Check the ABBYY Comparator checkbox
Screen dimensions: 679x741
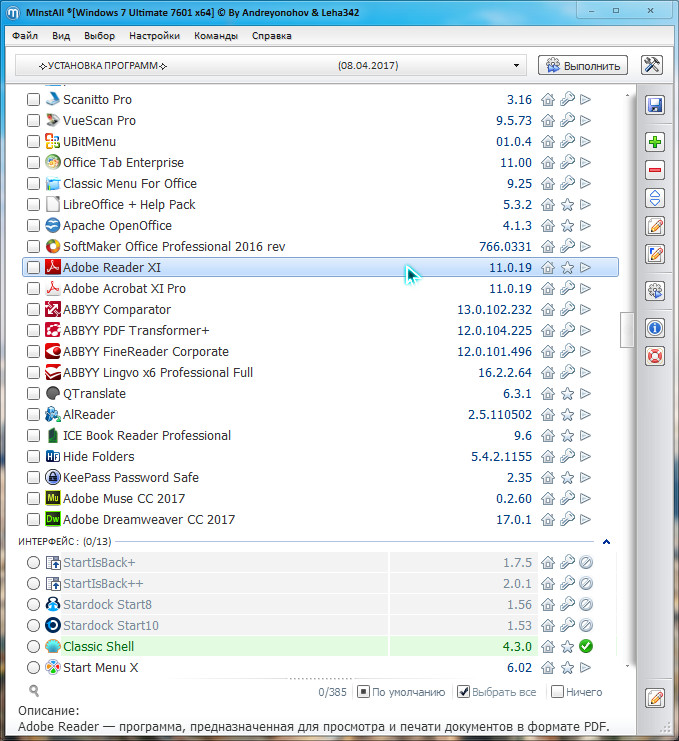[x=33, y=310]
